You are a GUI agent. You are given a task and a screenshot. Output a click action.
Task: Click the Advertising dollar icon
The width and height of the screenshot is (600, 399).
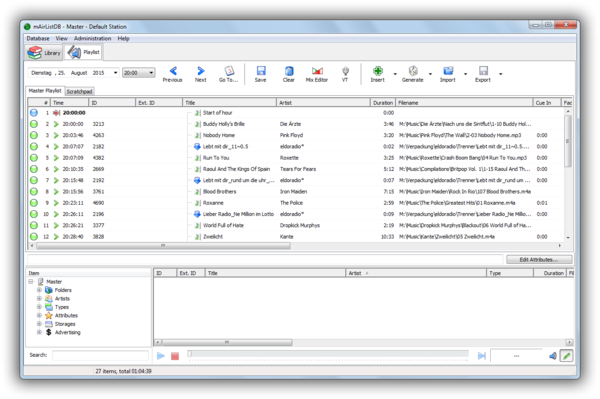[x=49, y=332]
